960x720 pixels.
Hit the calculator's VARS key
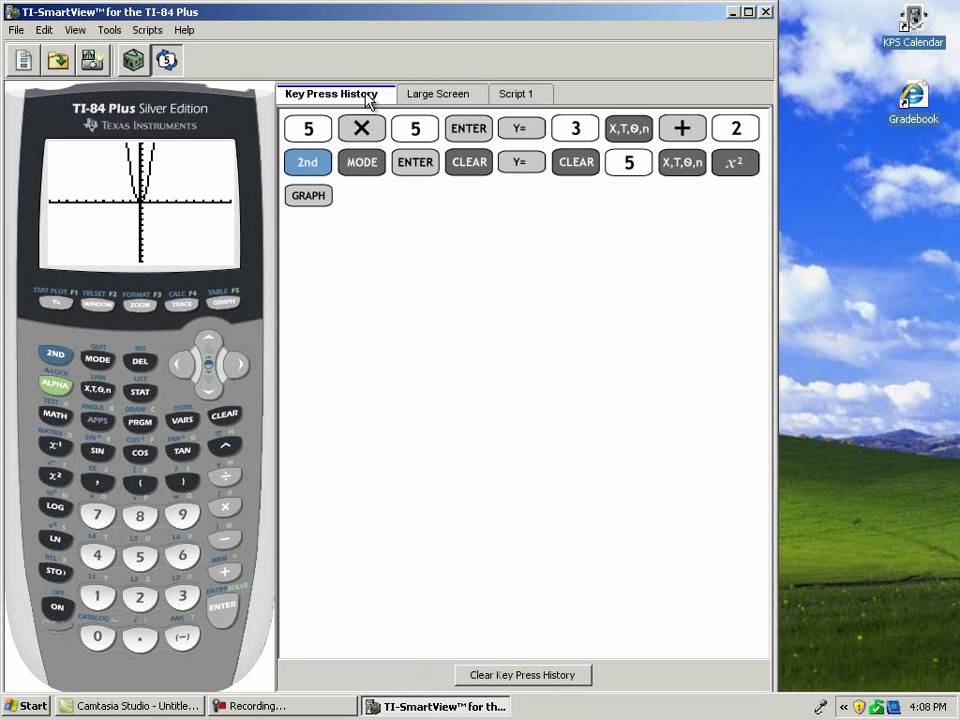182,420
